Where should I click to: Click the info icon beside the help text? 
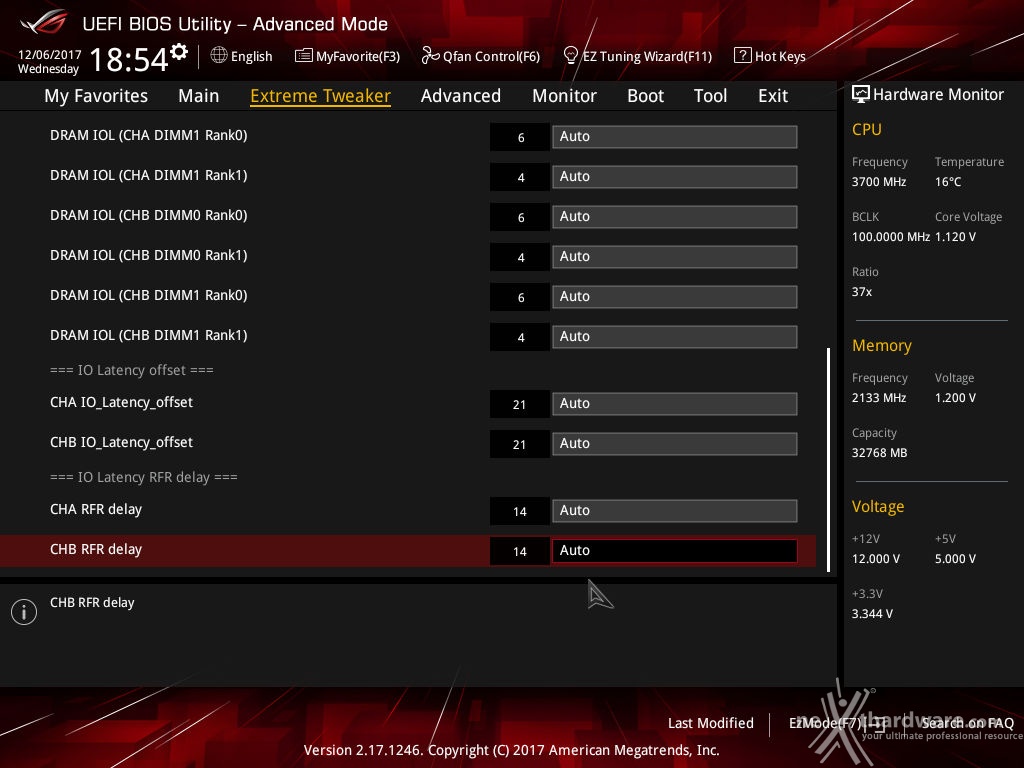24,612
